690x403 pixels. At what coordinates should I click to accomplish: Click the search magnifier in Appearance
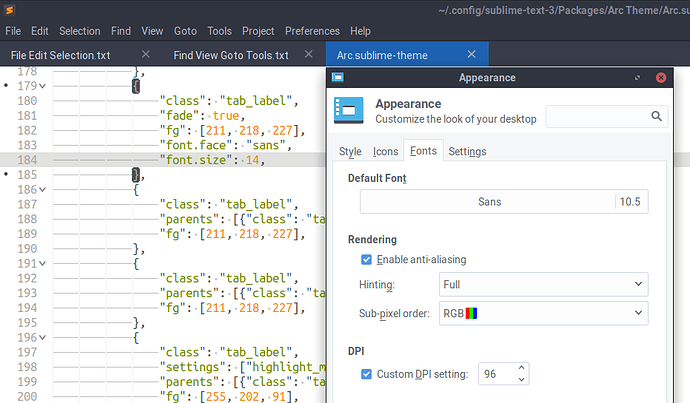pyautogui.click(x=656, y=116)
